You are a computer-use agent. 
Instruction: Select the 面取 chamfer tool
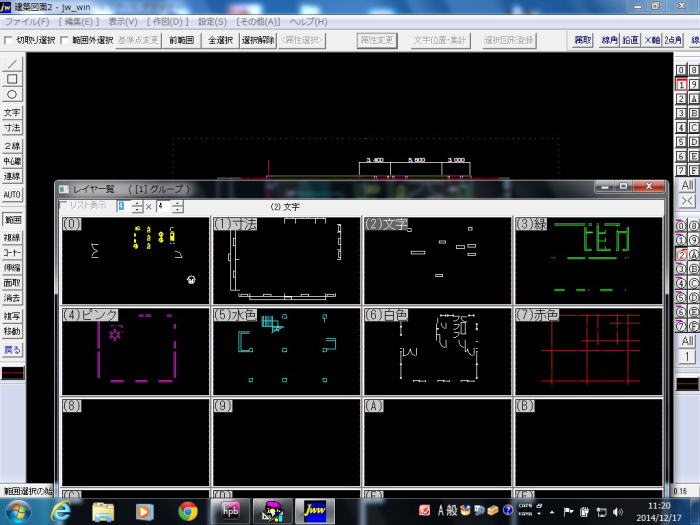click(12, 283)
